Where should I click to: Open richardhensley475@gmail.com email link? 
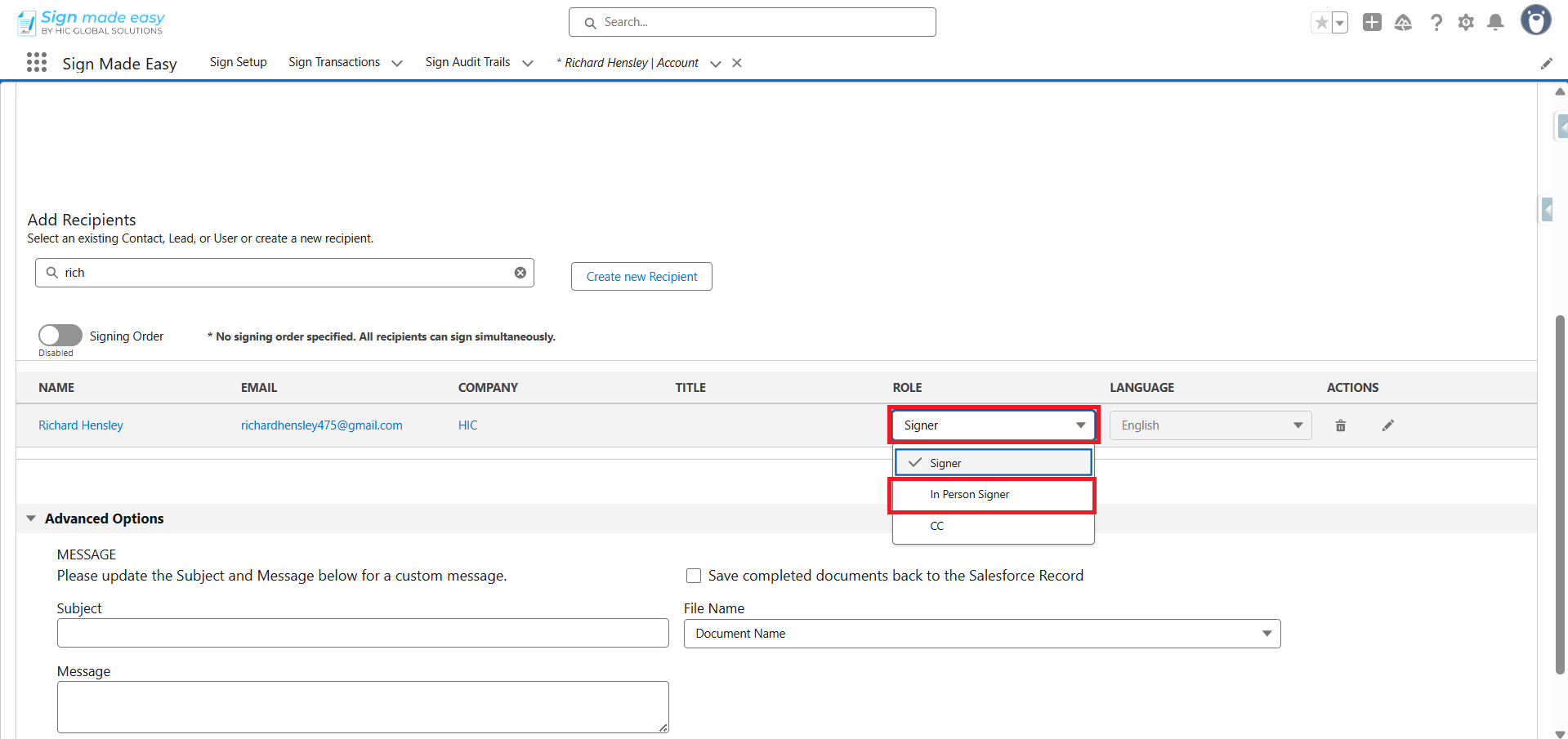click(x=321, y=425)
